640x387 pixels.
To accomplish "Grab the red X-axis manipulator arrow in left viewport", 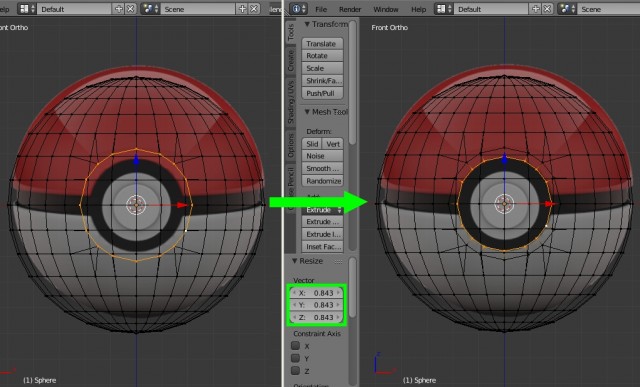I will [182, 205].
